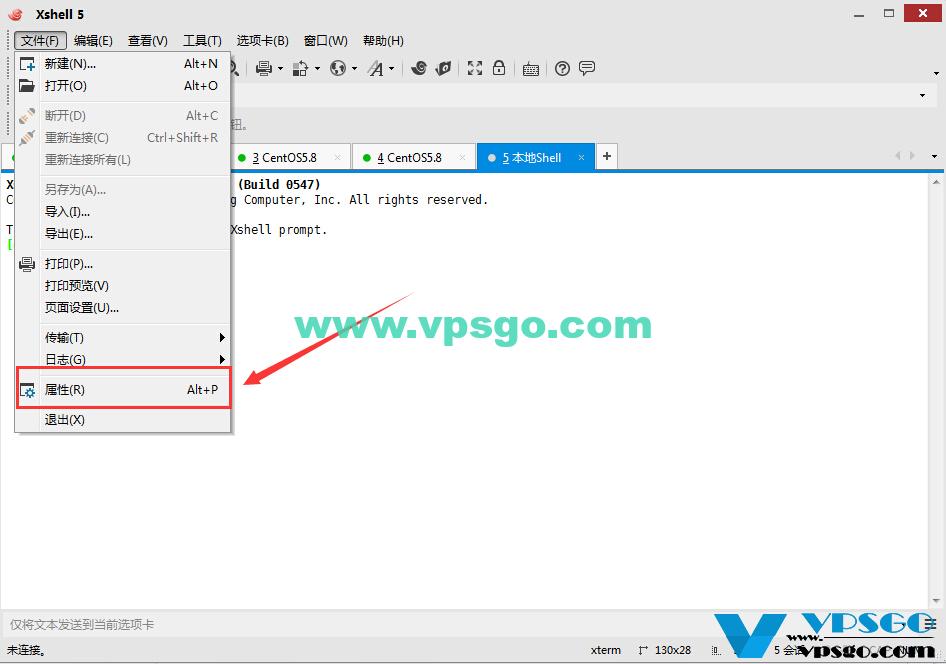Choose 打印预览(V) menu entry
Image resolution: width=946 pixels, height=664 pixels.
point(123,286)
